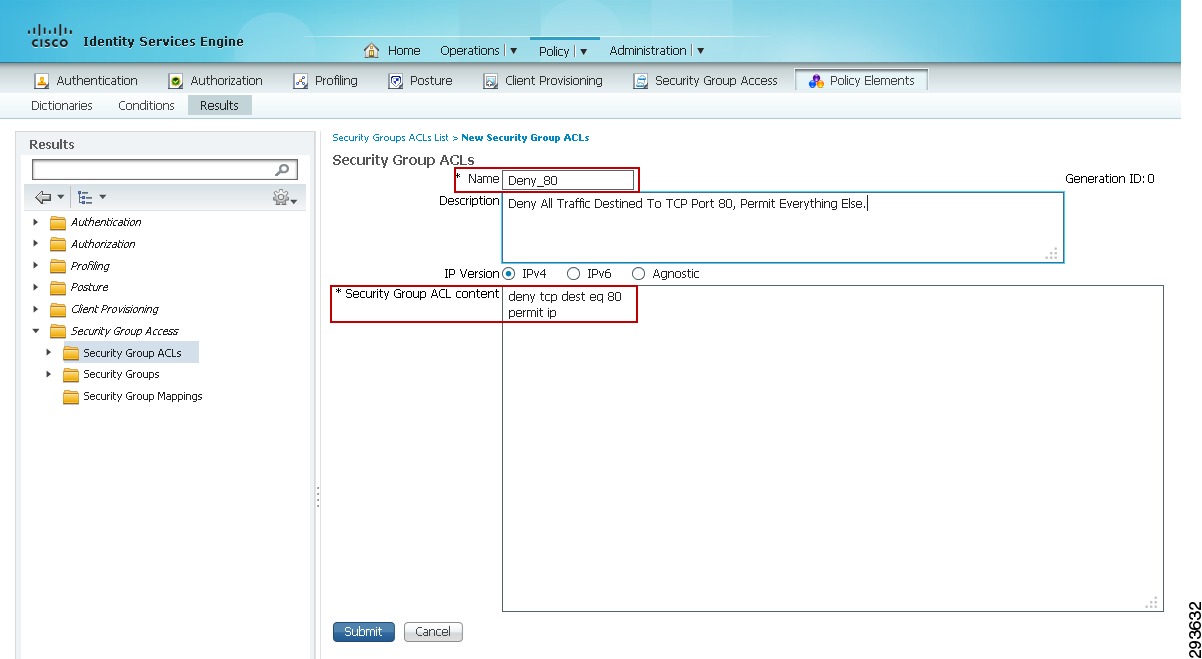Click the back arrow icon in Results toolbar
Image resolution: width=1202 pixels, height=659 pixels.
click(x=43, y=198)
